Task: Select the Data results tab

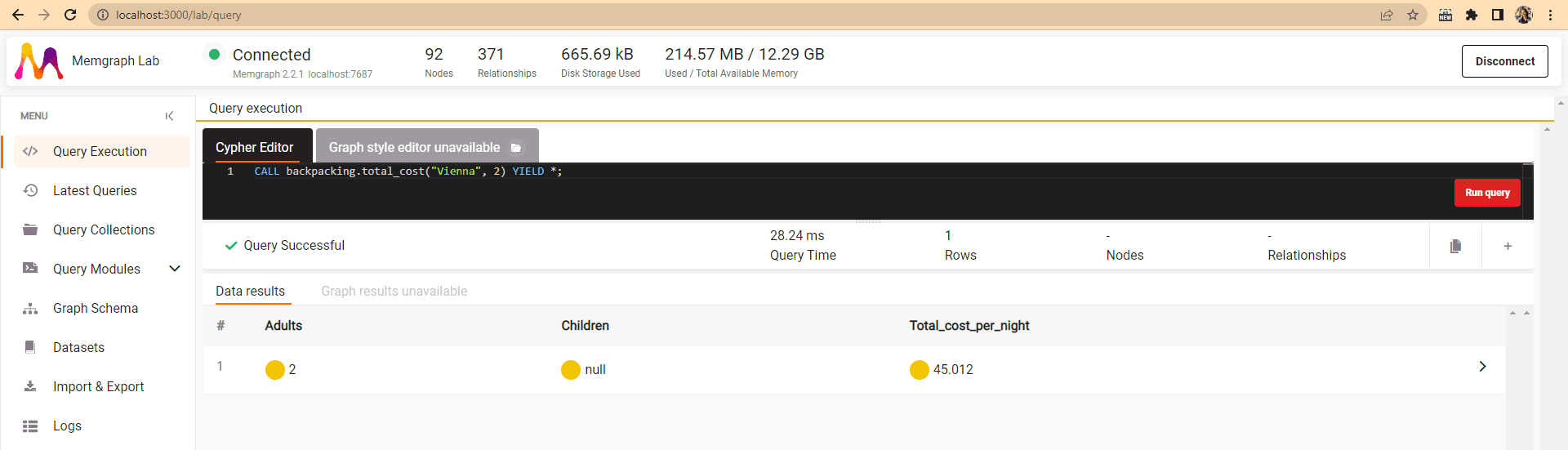Action: click(x=250, y=291)
